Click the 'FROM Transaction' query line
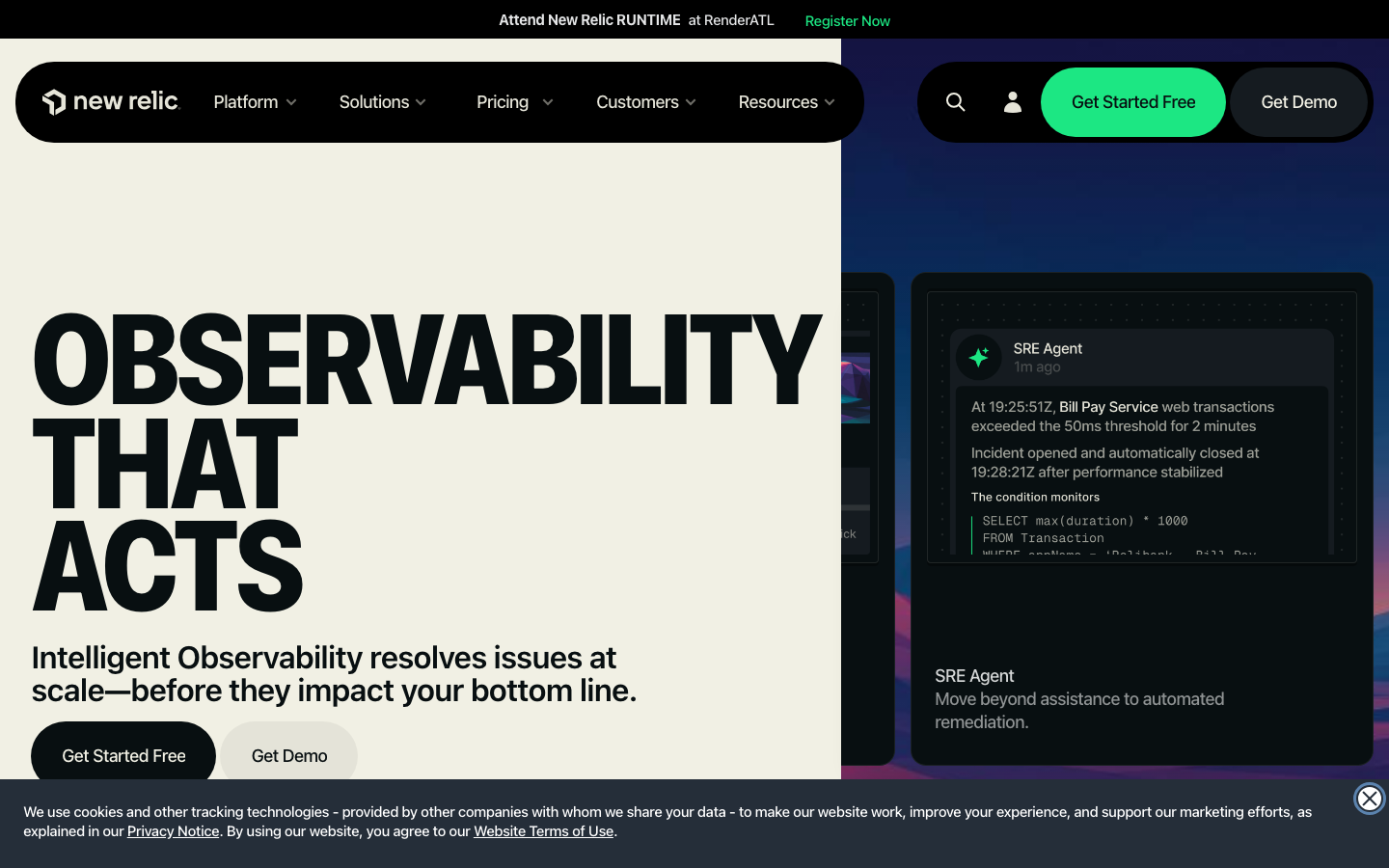Image resolution: width=1389 pixels, height=868 pixels. [1043, 538]
